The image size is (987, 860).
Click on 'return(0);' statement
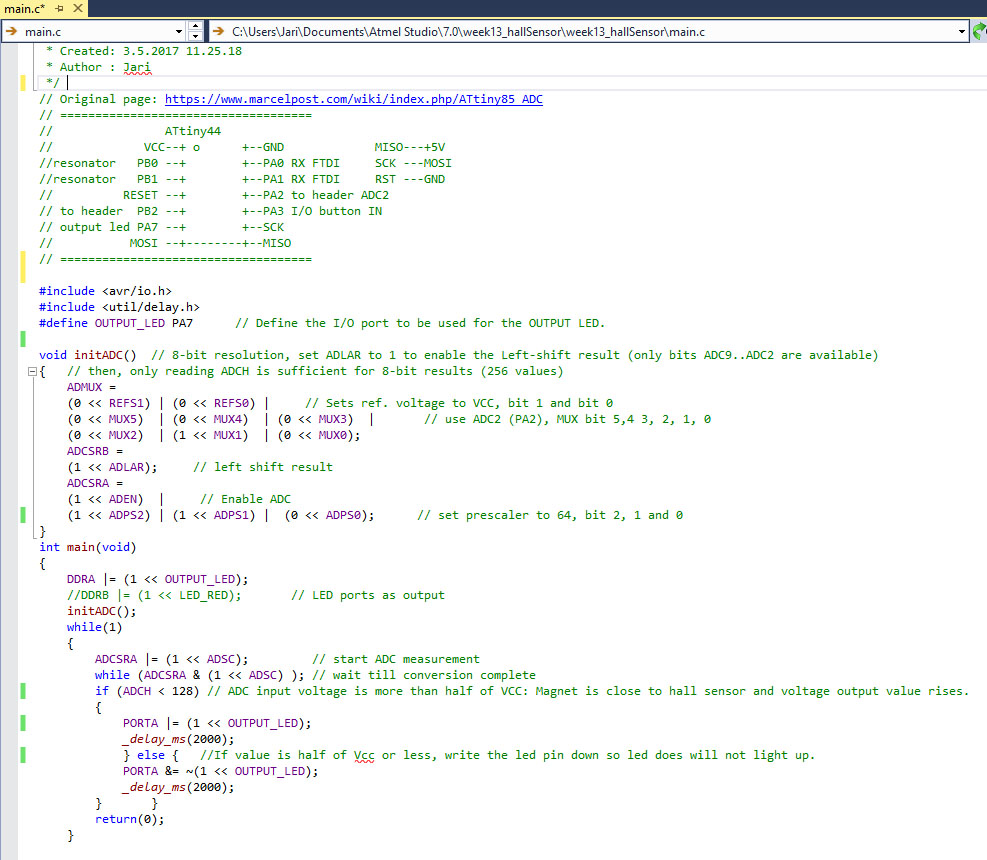pos(130,819)
